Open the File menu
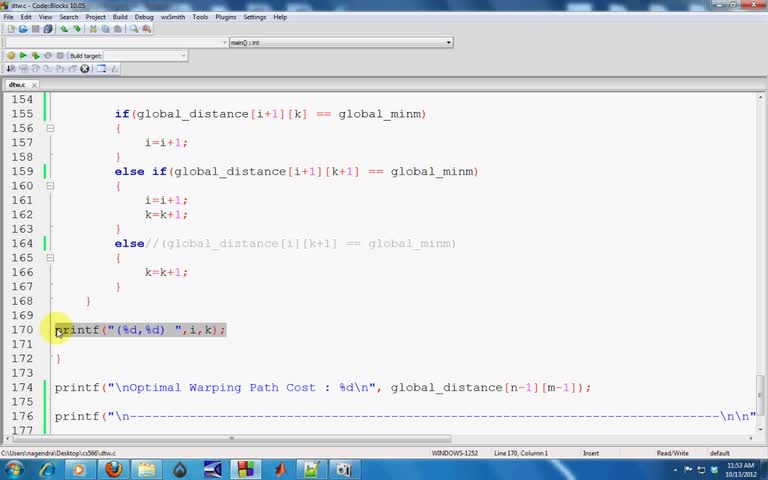 [8, 17]
